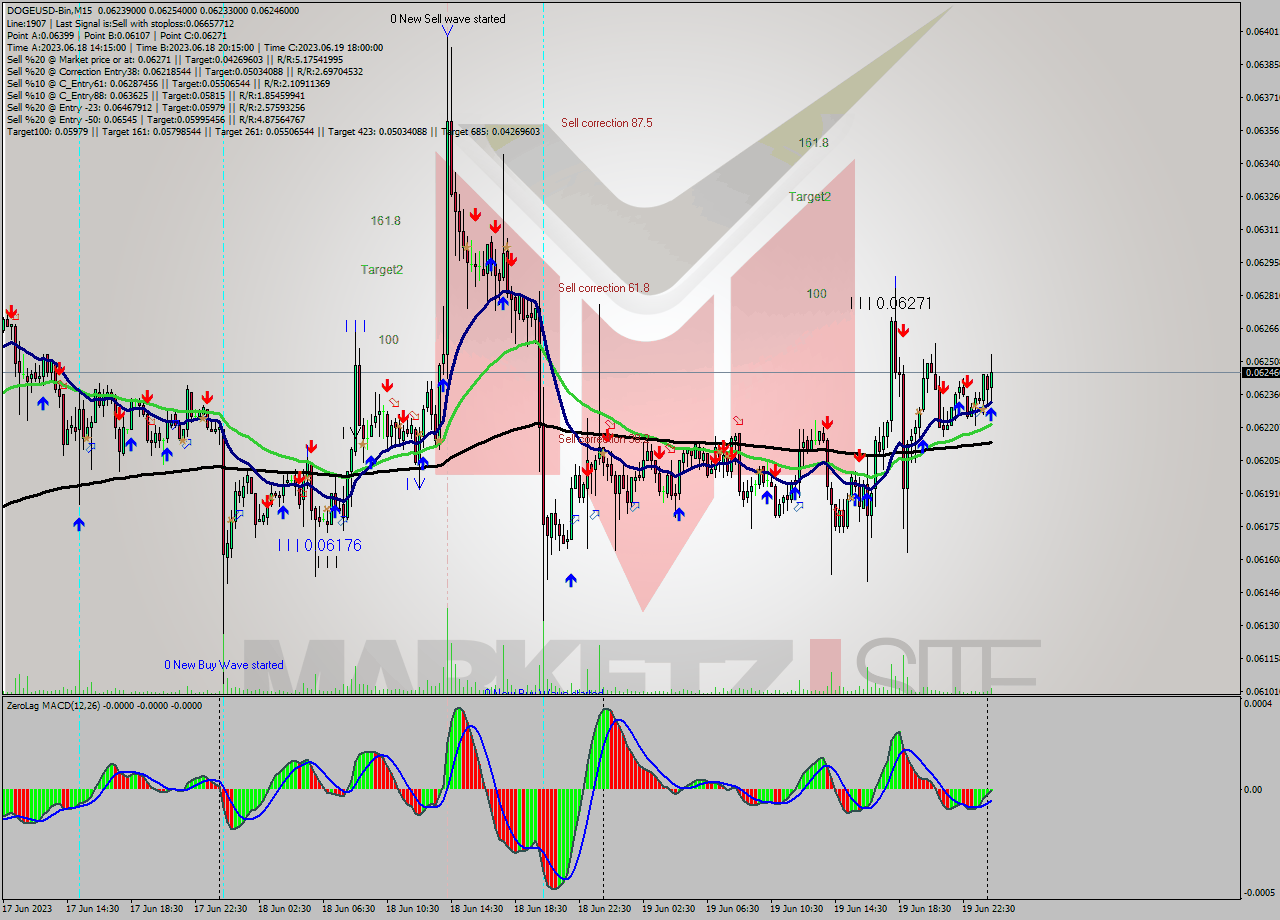Click the 0.06401 price axis label

(1262, 31)
